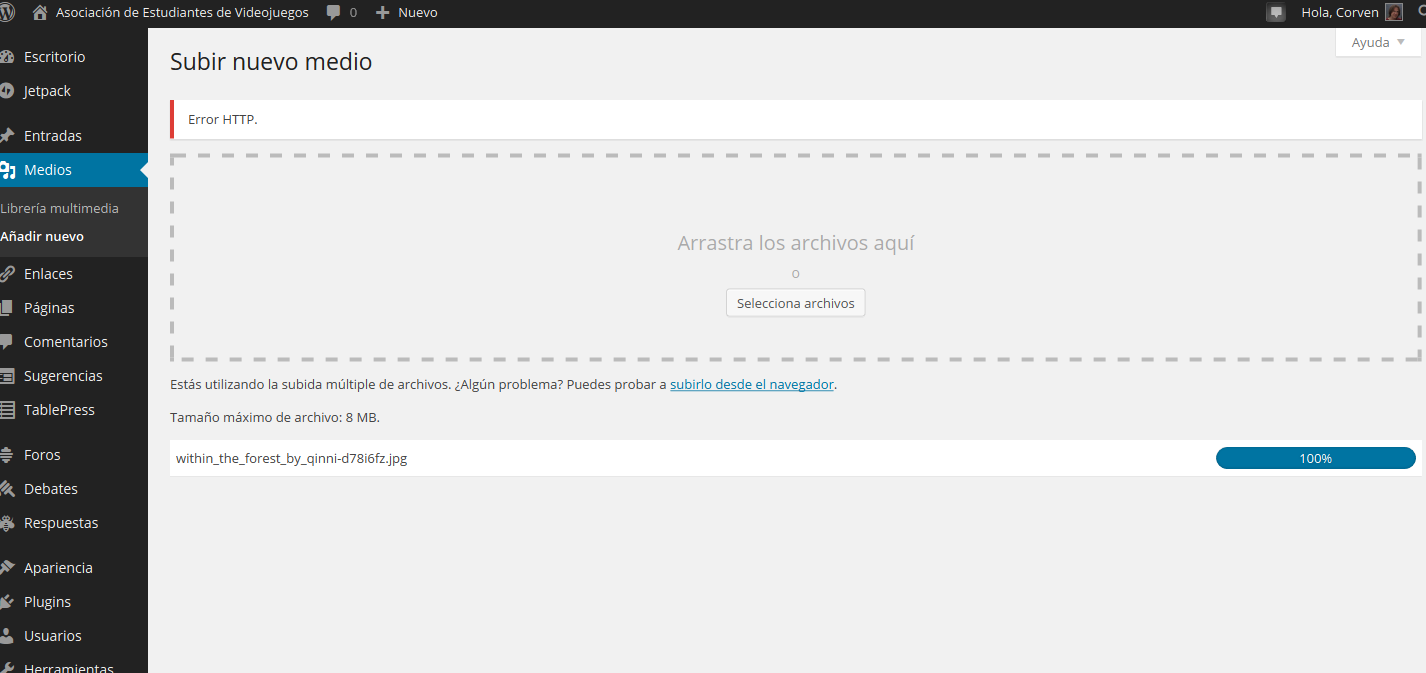Open Librería multimedia submenu item
This screenshot has width=1426, height=673.
tap(60, 209)
